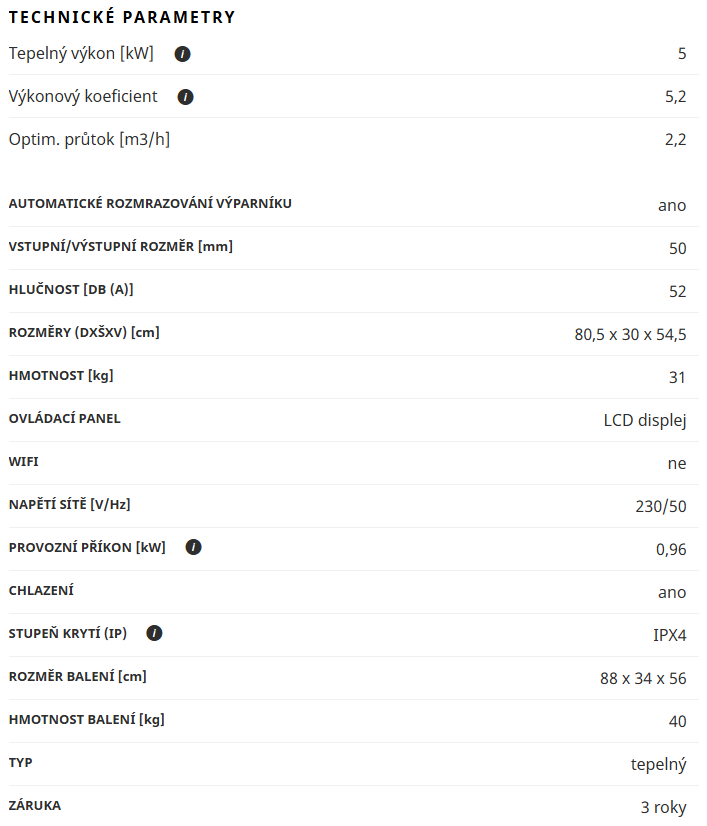Click value 80,5 x 30 x 54,5
Screen dimensions: 707x826
tap(630, 335)
